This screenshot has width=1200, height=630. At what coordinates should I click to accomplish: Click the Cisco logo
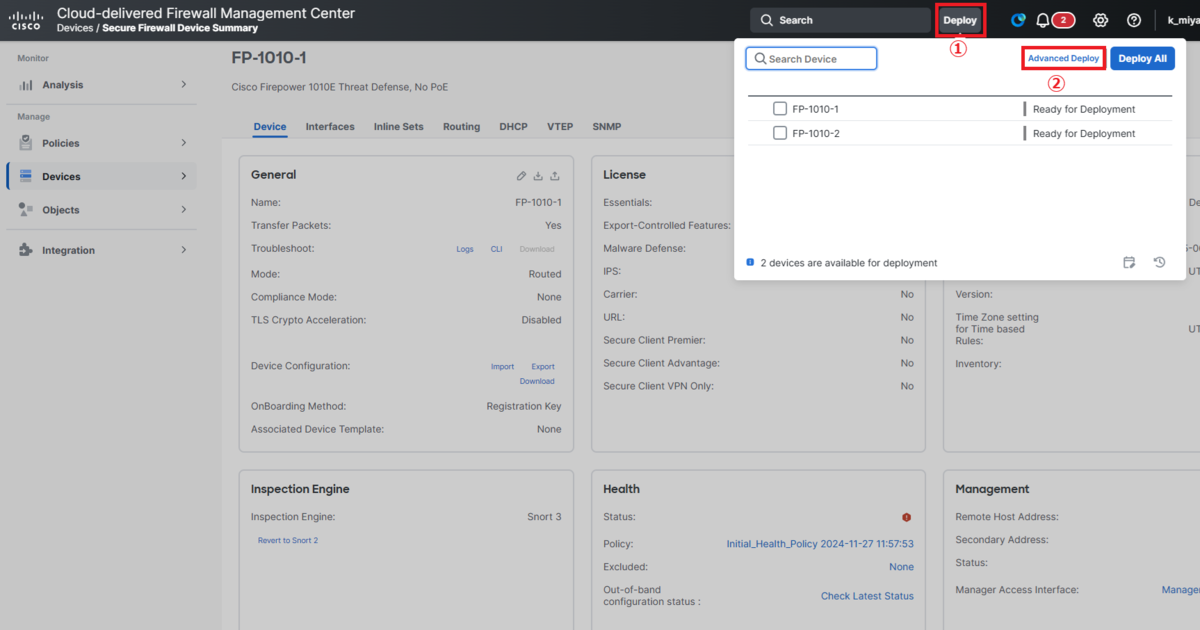coord(26,20)
